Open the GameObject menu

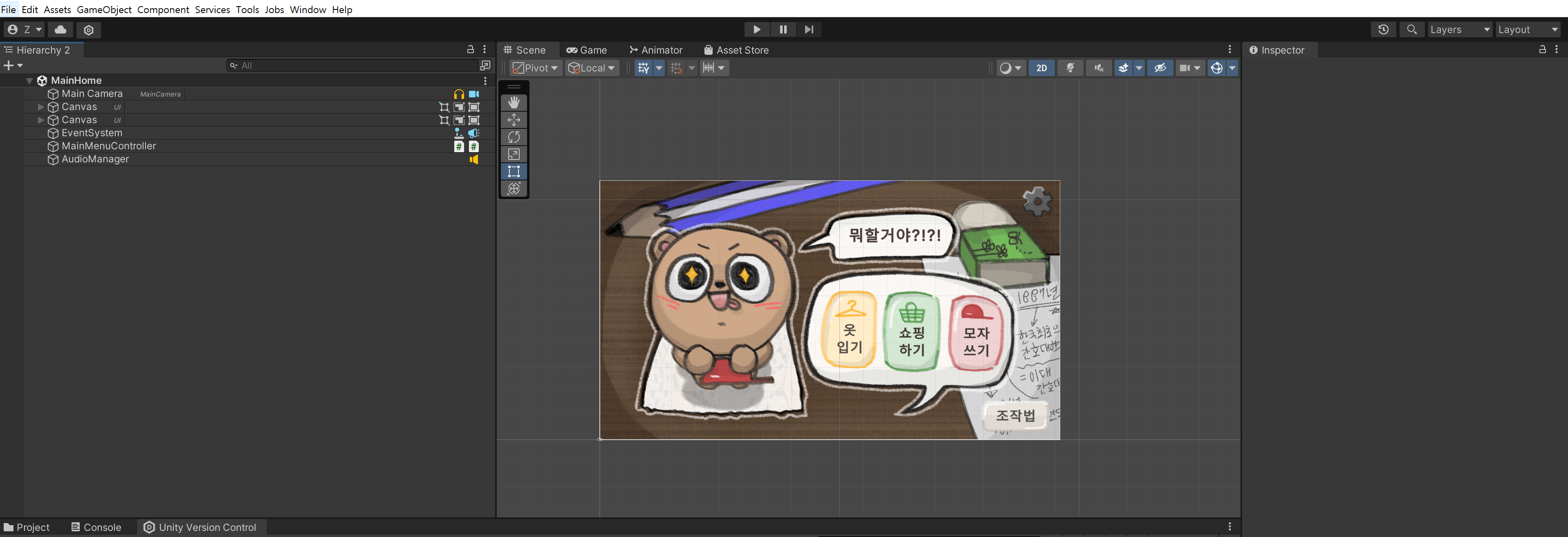click(x=103, y=9)
